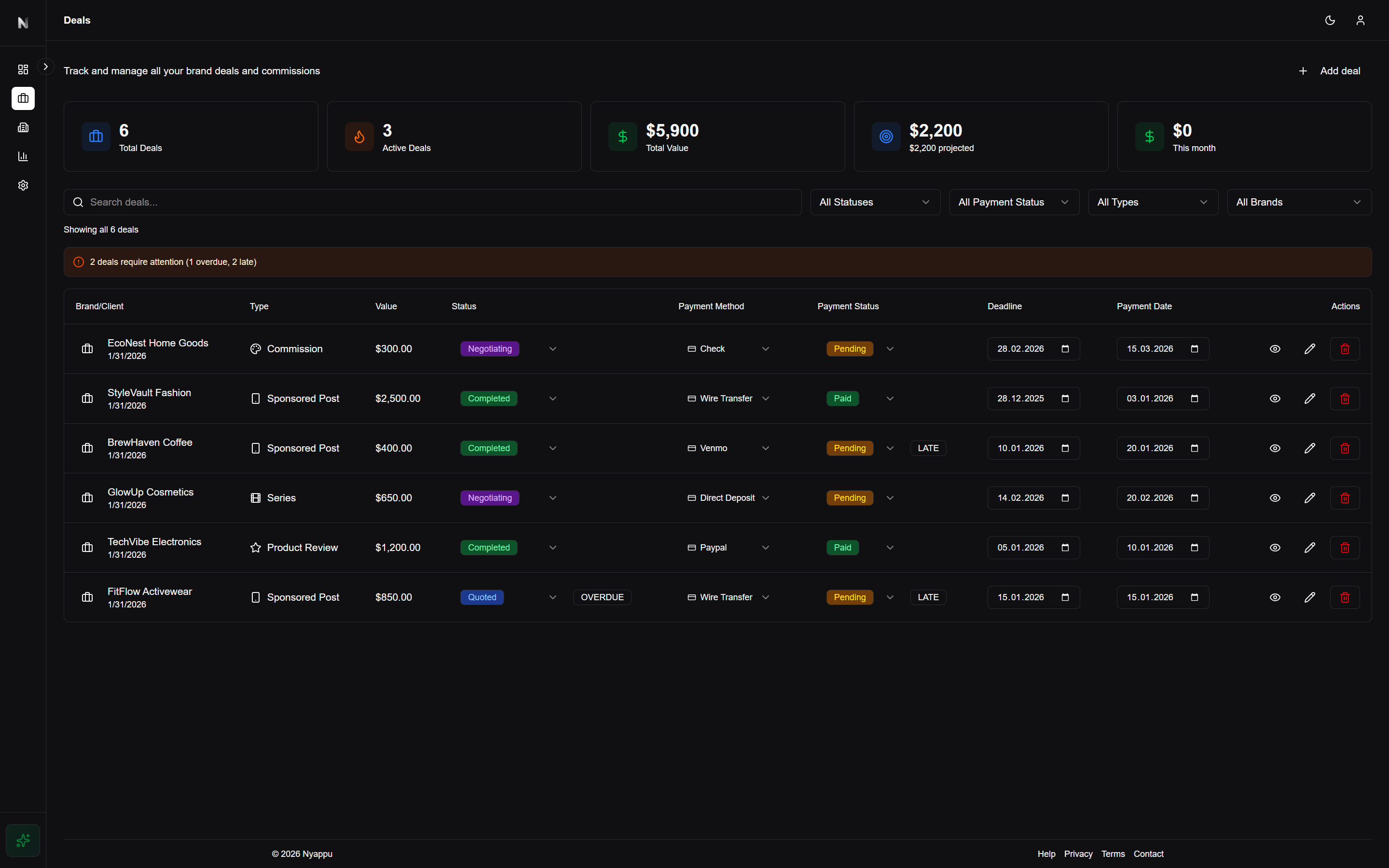The height and width of the screenshot is (868, 1389).
Task: Open the AI assistant sparkle icon bottom left
Action: point(23,840)
